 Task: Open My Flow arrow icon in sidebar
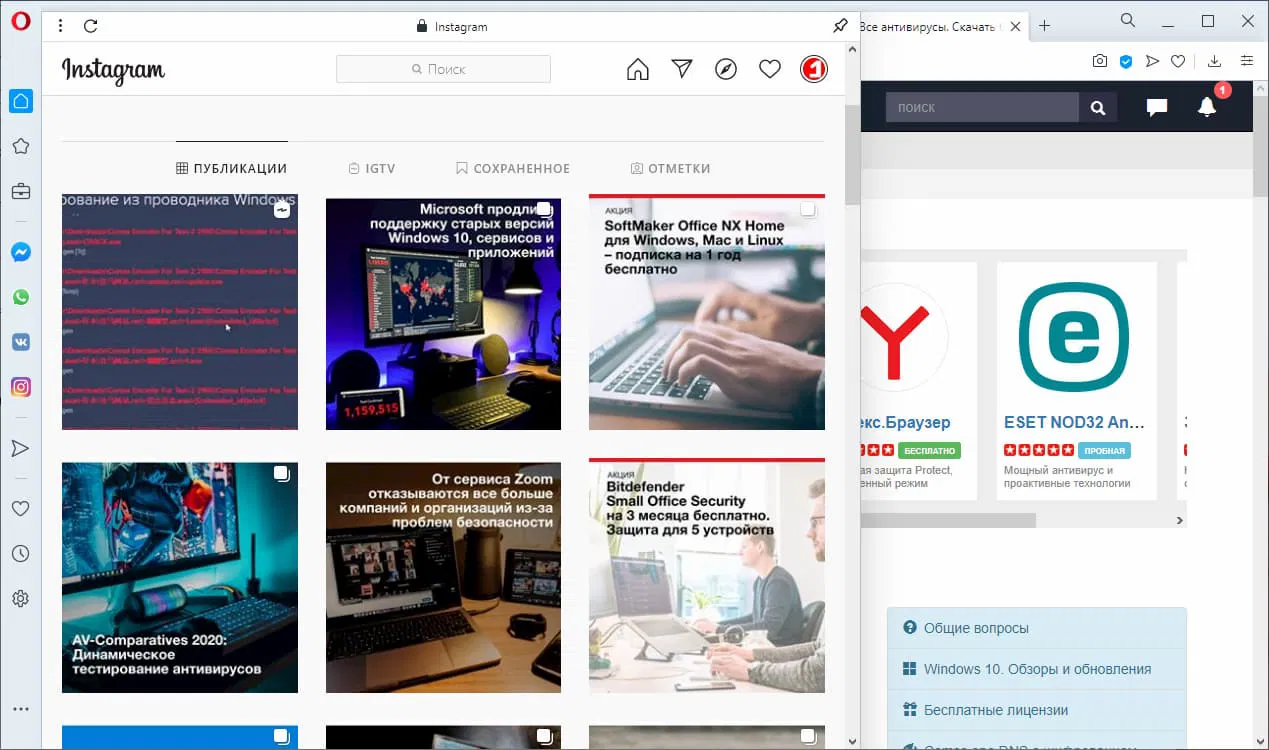(21, 448)
